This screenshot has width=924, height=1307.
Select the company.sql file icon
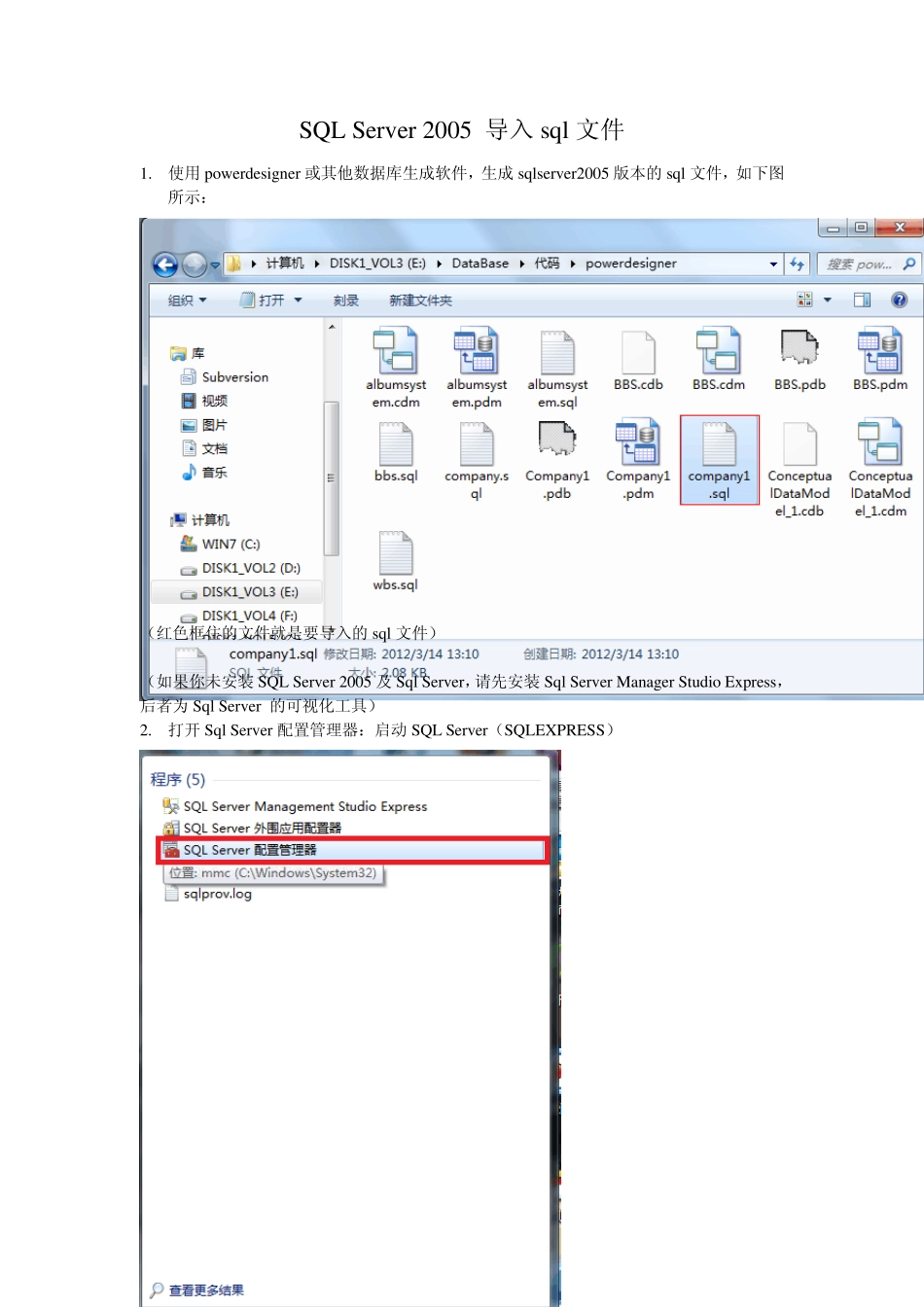477,443
